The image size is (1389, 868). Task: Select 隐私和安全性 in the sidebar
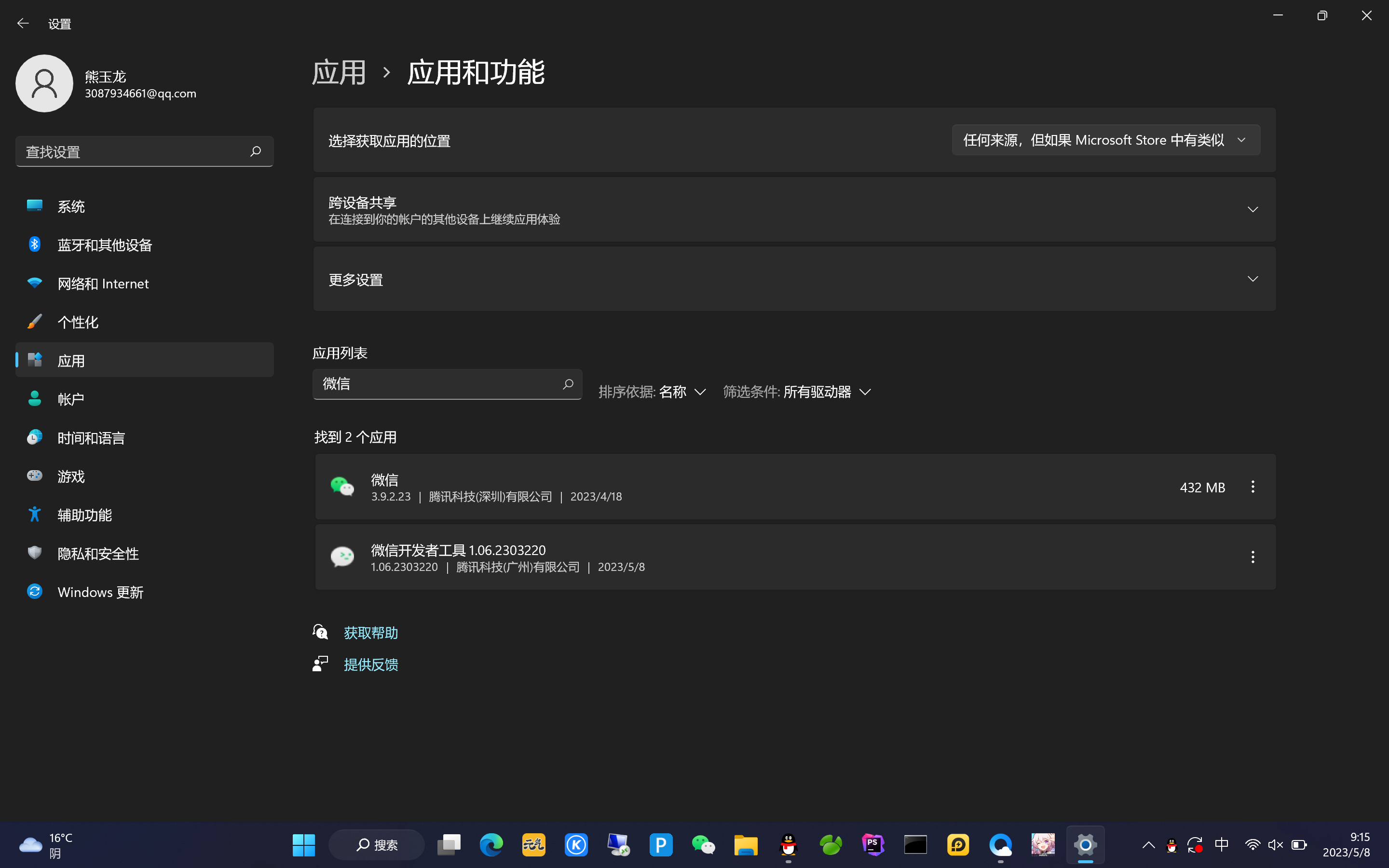[98, 554]
